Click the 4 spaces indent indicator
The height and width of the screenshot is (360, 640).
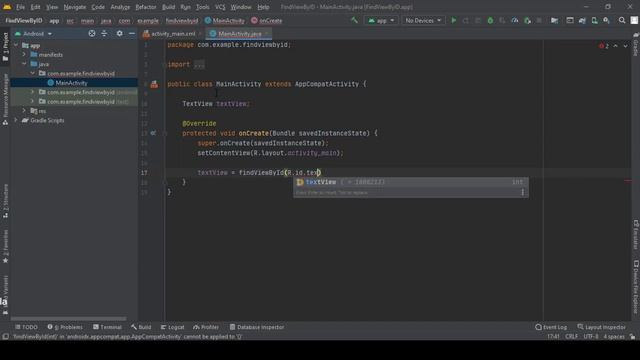[x=614, y=337]
